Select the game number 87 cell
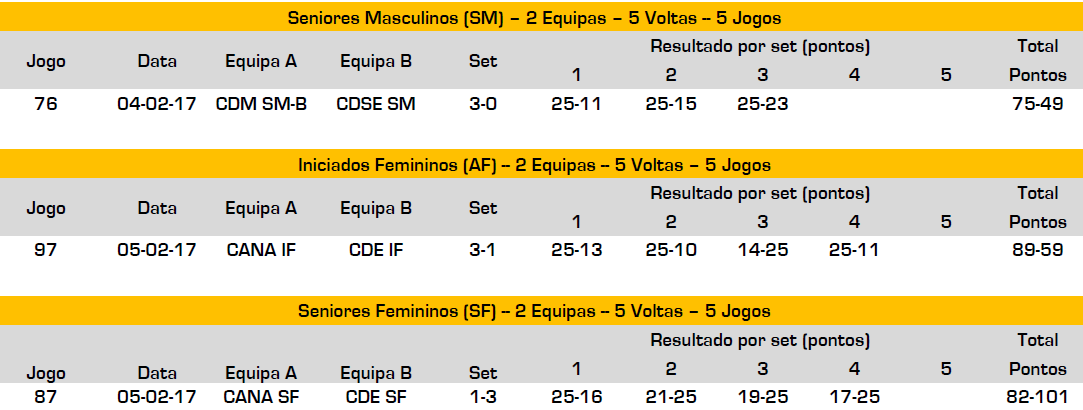Viewport: 1083px width, 410px height. [x=45, y=397]
